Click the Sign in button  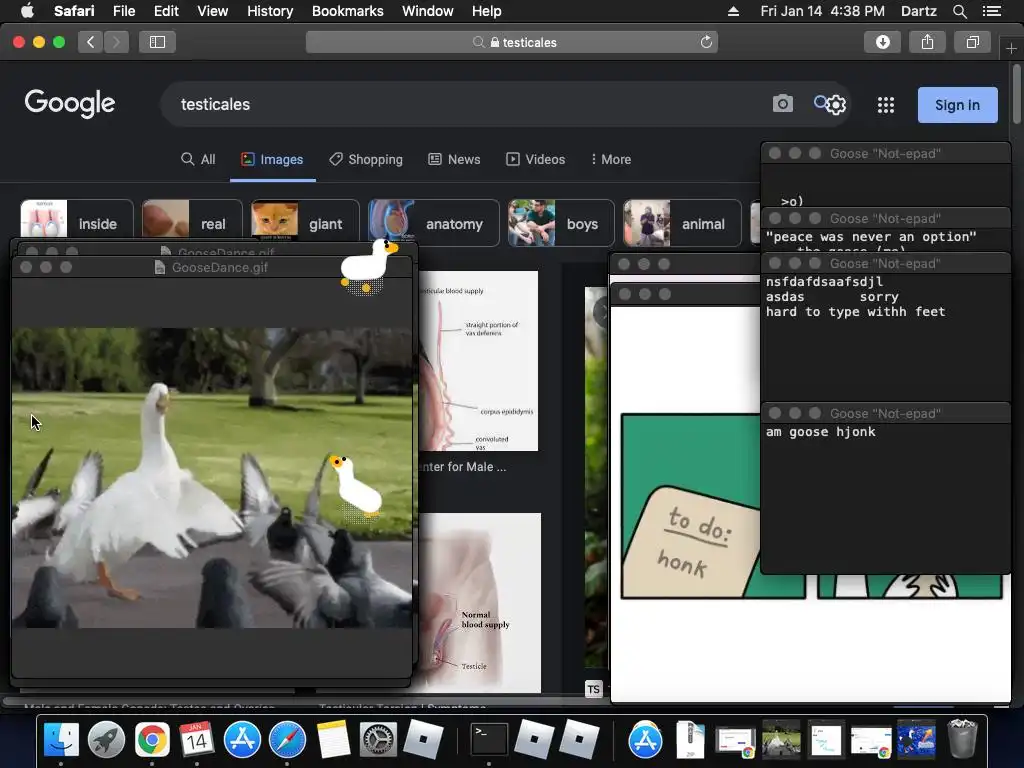957,105
